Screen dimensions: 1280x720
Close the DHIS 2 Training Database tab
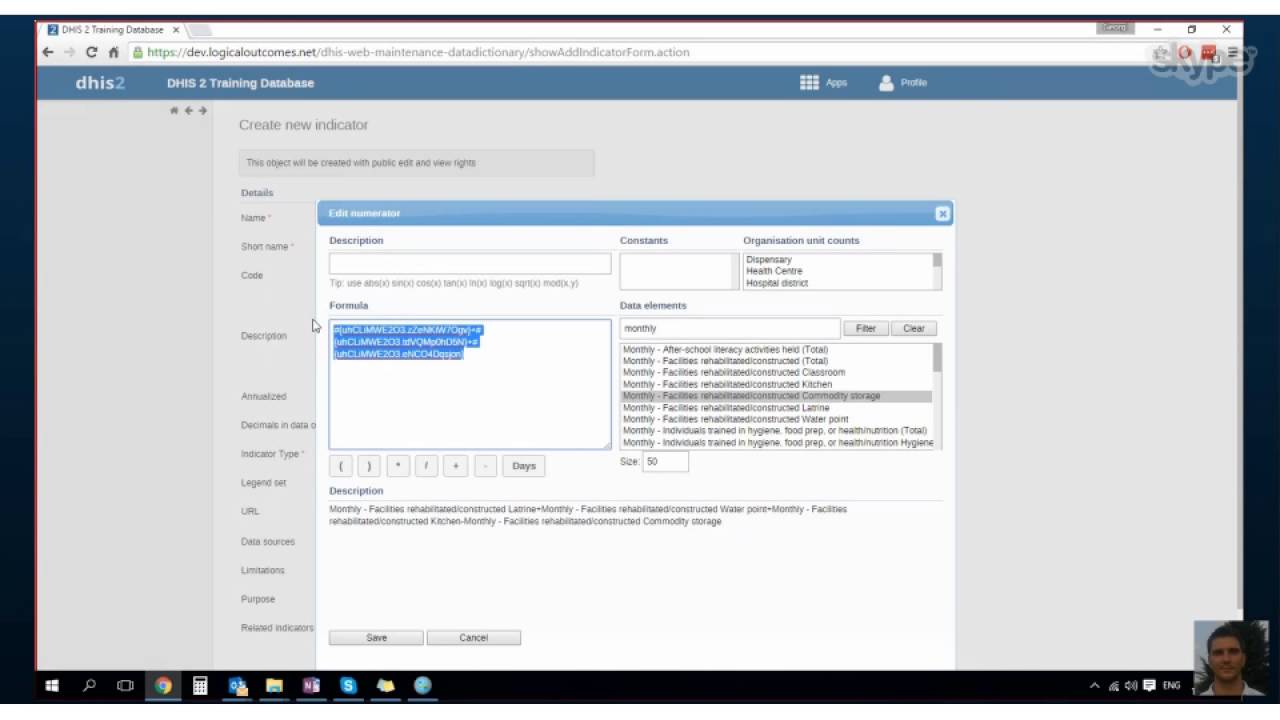pyautogui.click(x=176, y=30)
